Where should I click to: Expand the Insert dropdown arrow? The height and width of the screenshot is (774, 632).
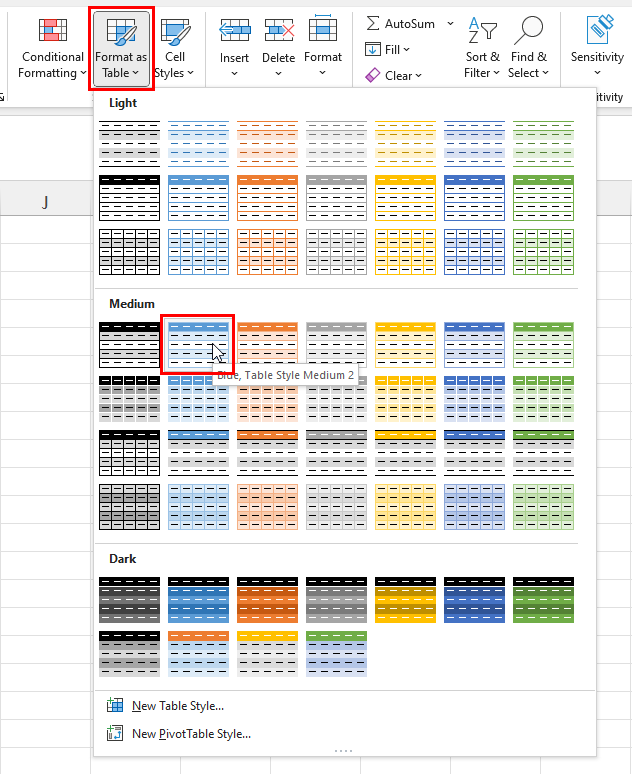pos(235,74)
